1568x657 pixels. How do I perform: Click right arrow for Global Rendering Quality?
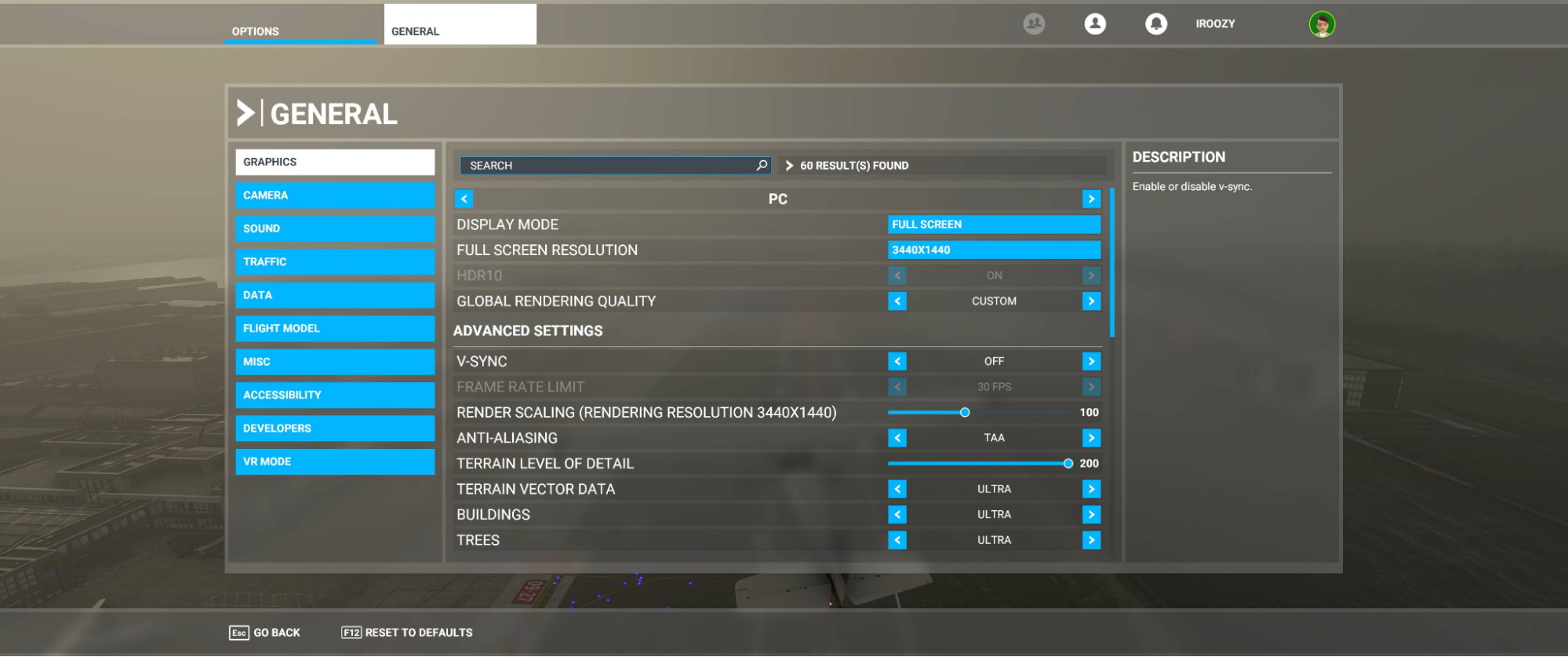(1091, 301)
